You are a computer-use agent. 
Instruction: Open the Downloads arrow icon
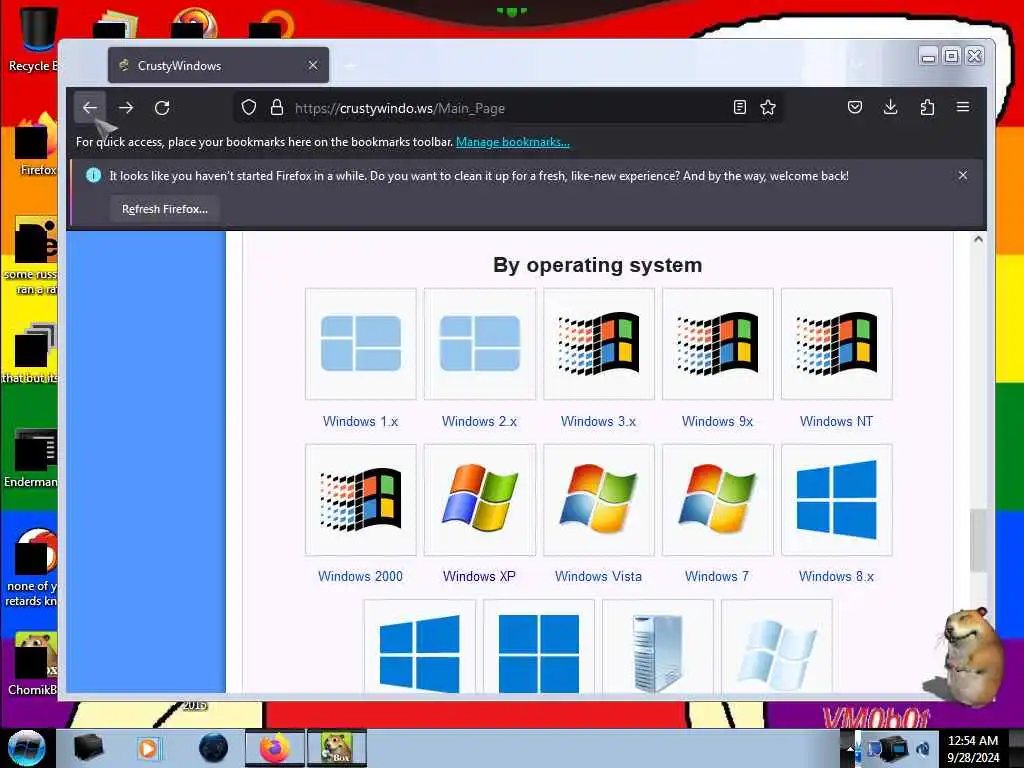[x=890, y=108]
